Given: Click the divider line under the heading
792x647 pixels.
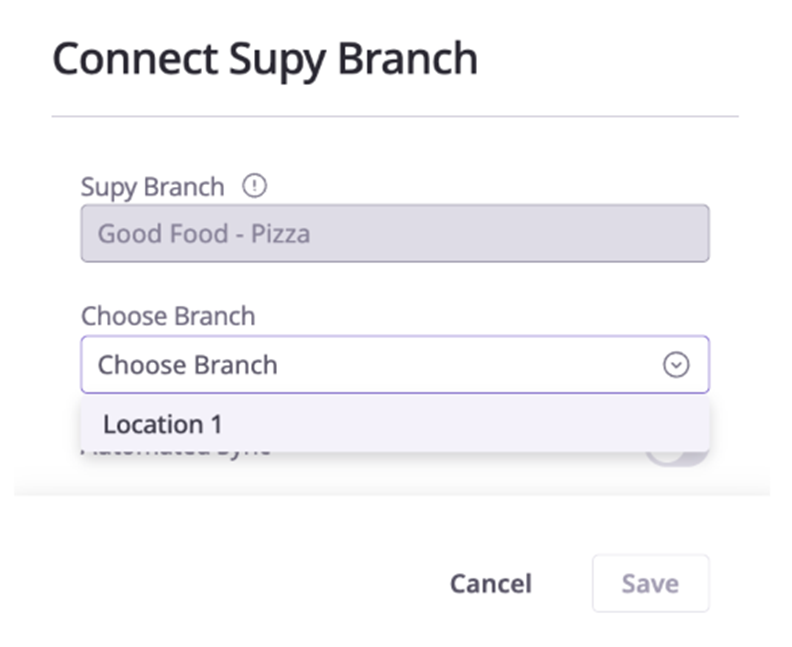Looking at the screenshot, I should pyautogui.click(x=394, y=116).
